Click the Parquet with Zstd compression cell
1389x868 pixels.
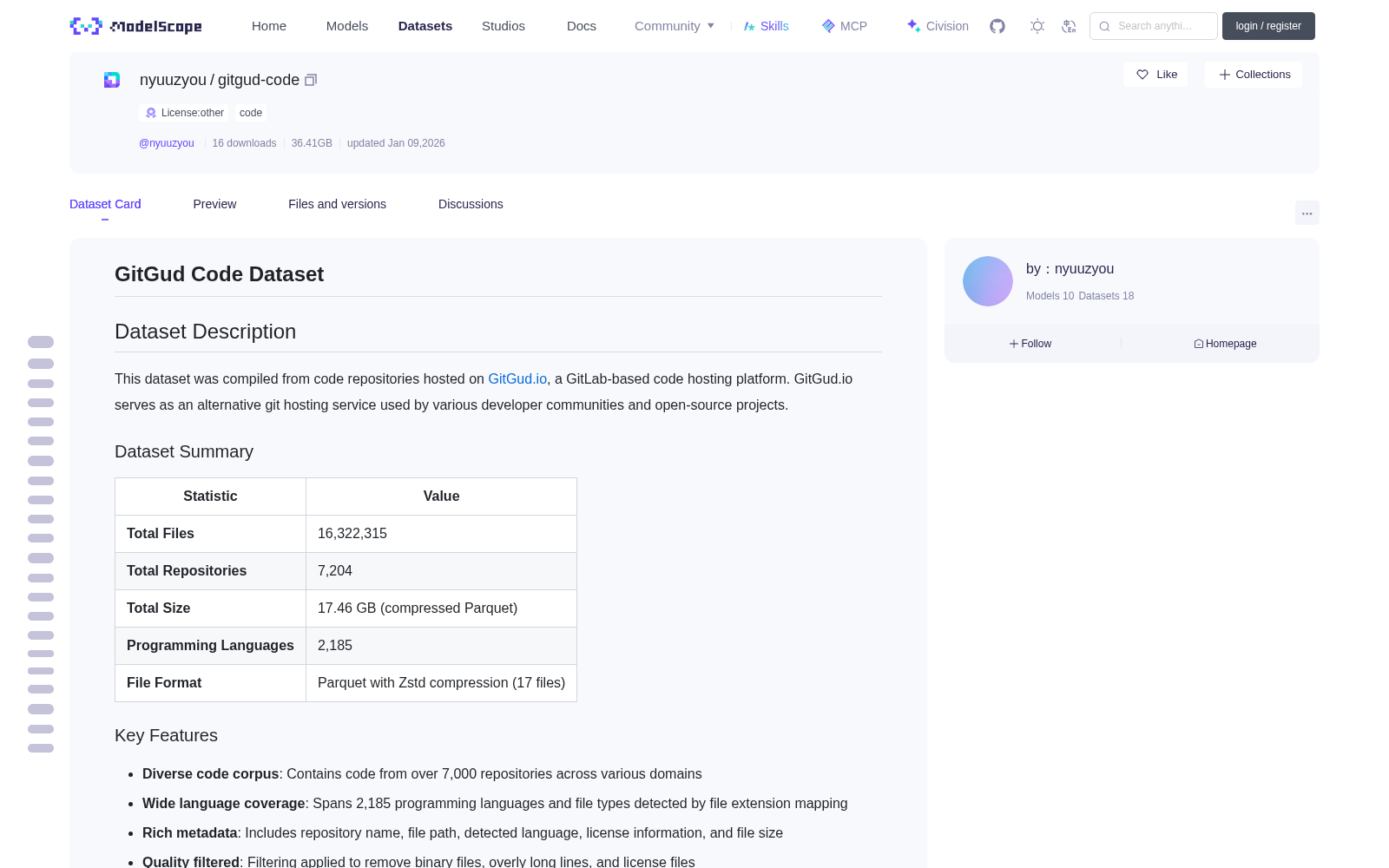441,683
